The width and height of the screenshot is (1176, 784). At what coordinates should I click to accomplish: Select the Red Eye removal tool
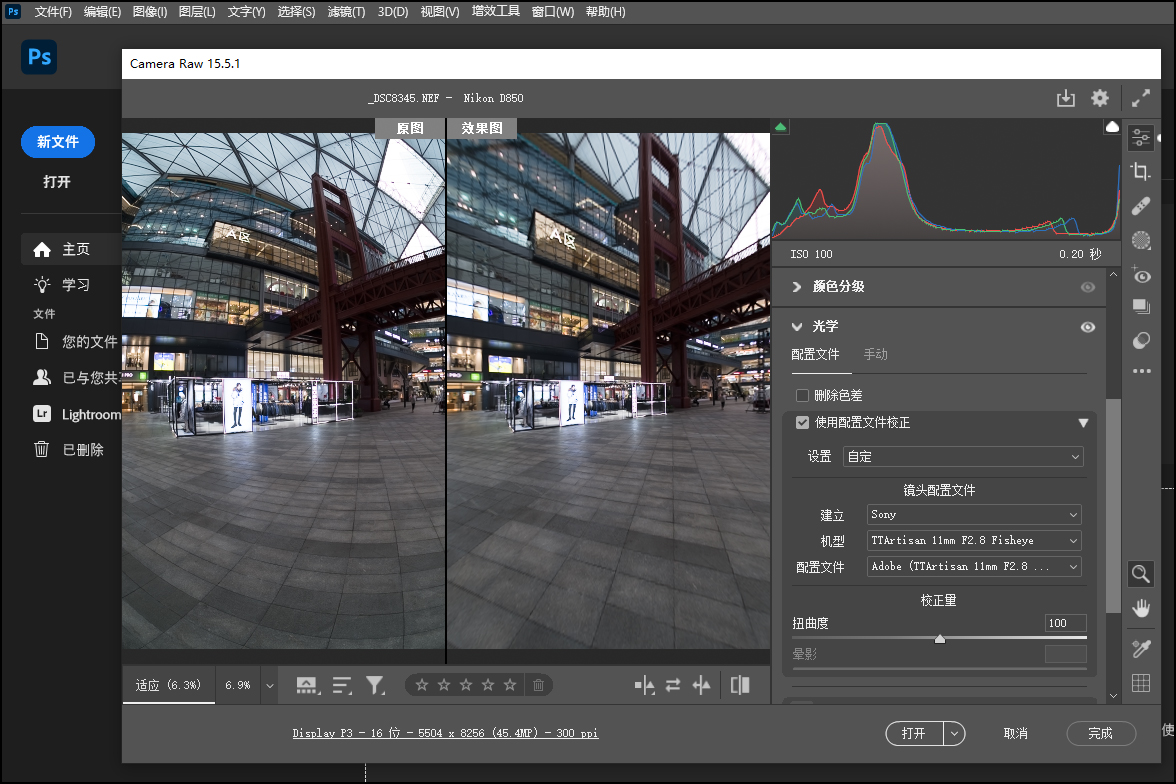tap(1140, 275)
